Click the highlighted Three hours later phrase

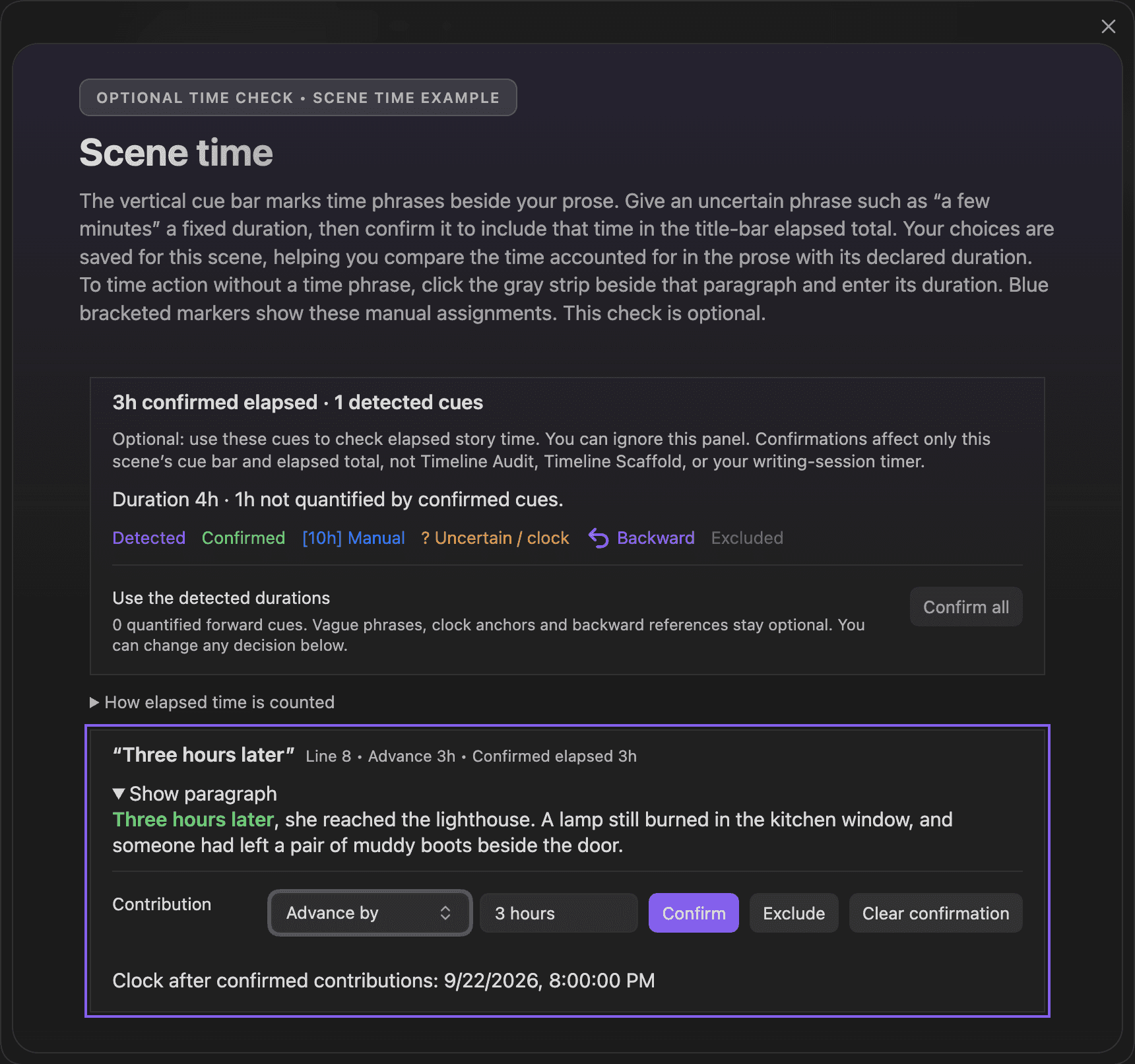(x=193, y=819)
